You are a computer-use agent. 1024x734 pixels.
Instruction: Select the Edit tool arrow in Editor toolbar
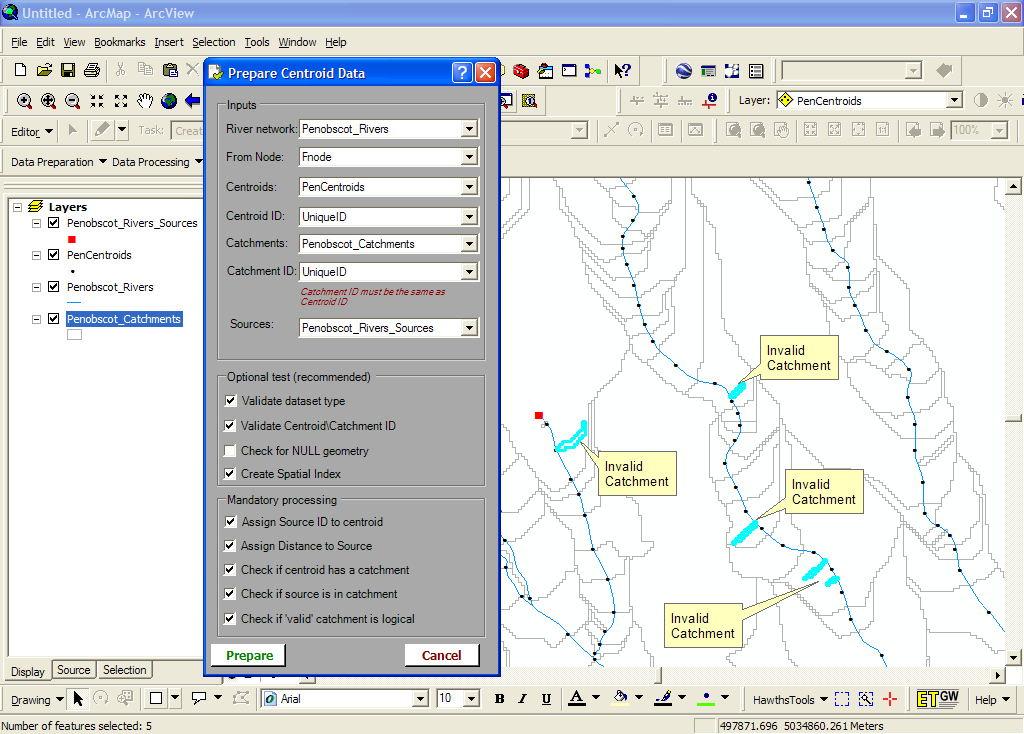(x=72, y=131)
